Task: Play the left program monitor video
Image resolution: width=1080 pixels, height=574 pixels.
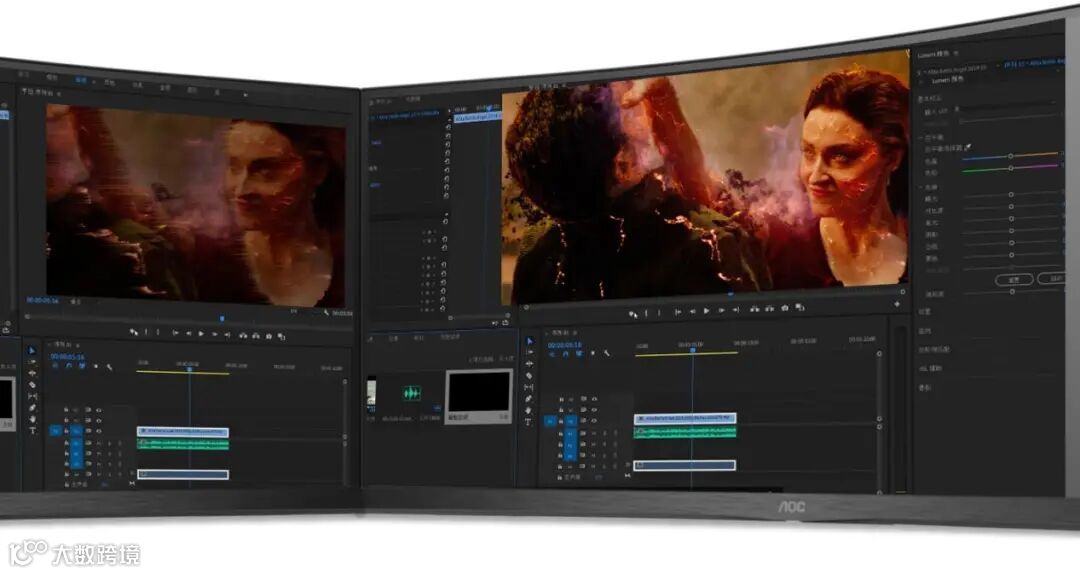Action: pyautogui.click(x=201, y=334)
